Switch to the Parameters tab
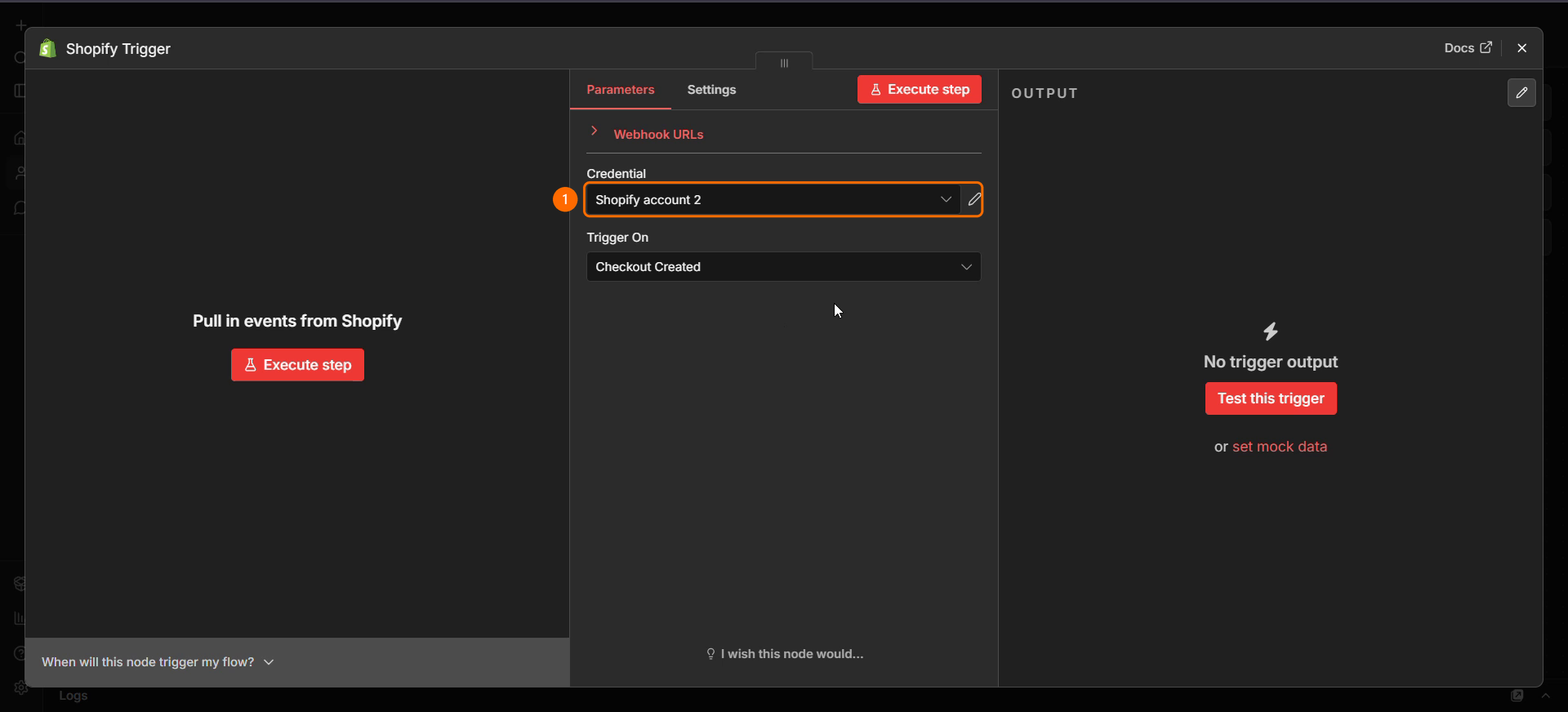Screen dimensions: 1568x712 pyautogui.click(x=620, y=90)
